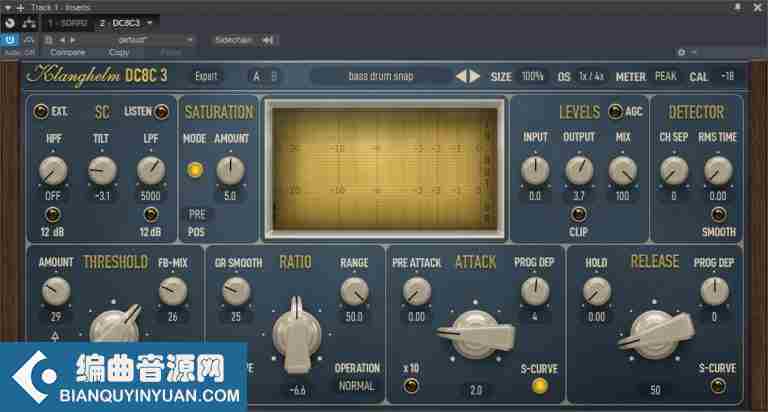Screen dimensions: 768x412
Task: Click the Paste button
Action: [x=171, y=52]
